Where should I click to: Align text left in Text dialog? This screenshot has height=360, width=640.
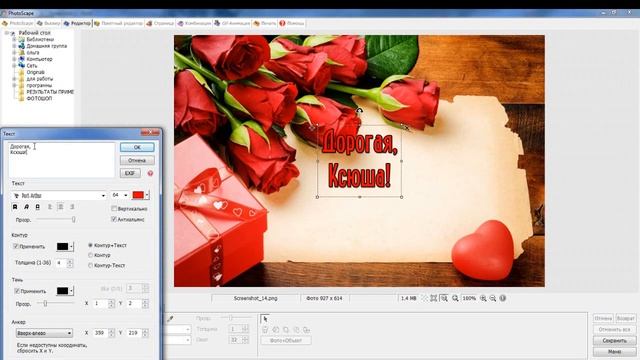point(50,207)
